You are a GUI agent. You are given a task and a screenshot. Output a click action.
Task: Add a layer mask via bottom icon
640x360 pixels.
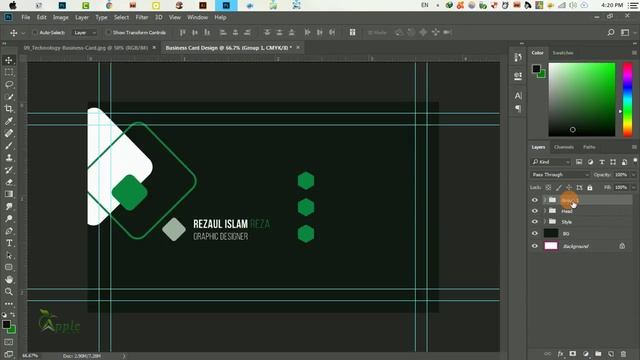click(x=573, y=353)
